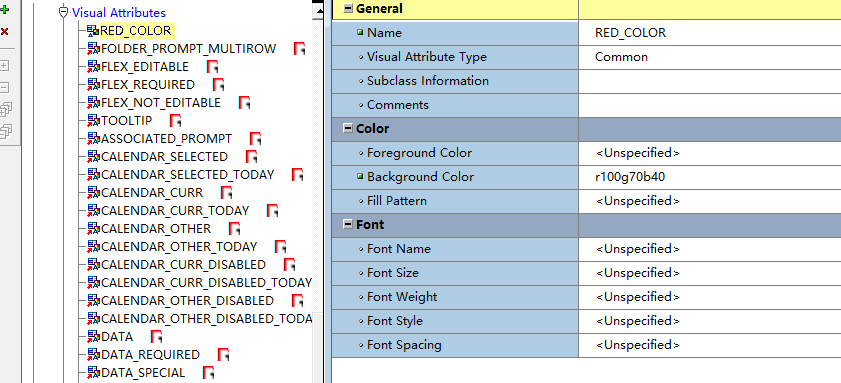Click the node icon beside DATA
This screenshot has width=841, height=383.
click(93, 337)
